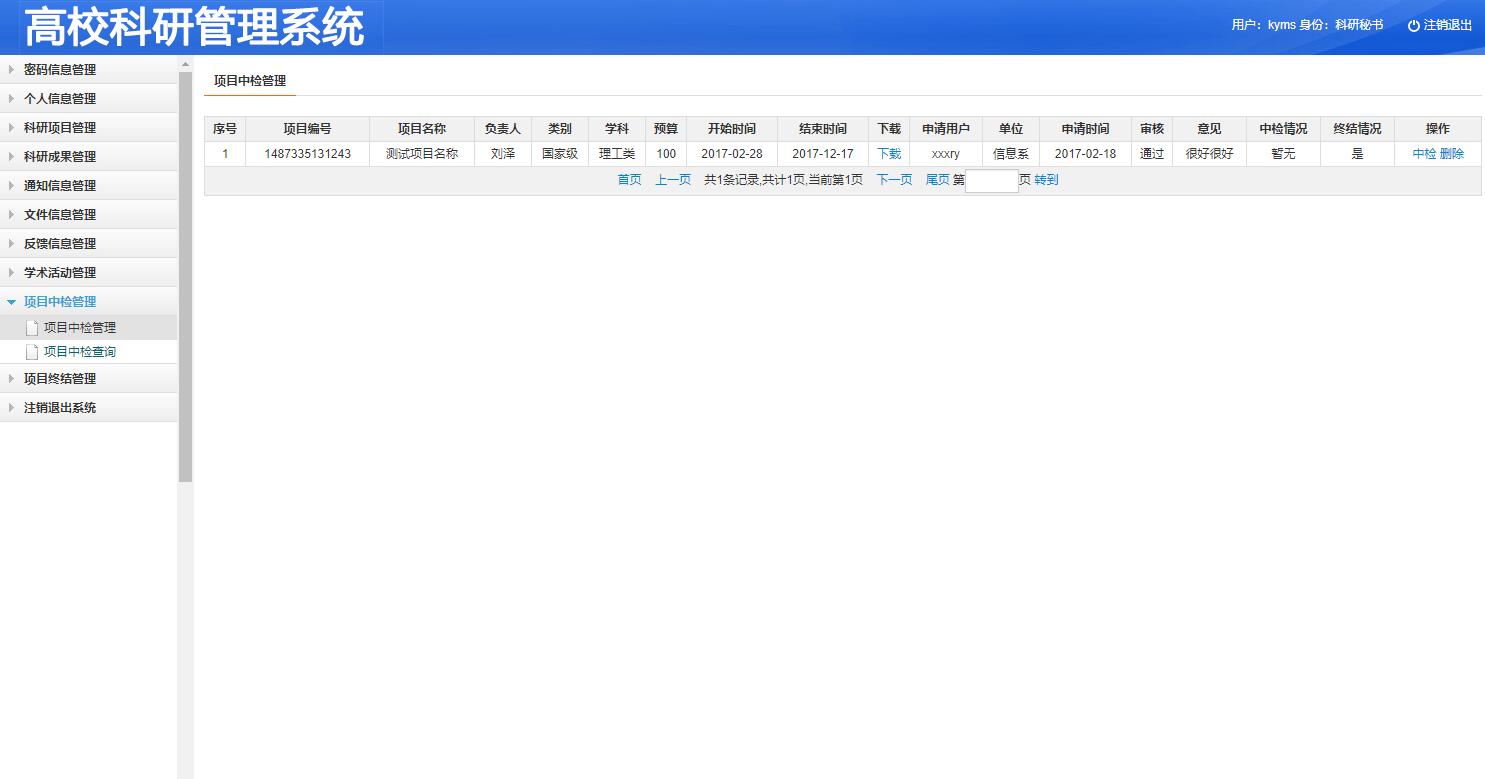Click the document icon beside 项目中检查询

point(32,352)
